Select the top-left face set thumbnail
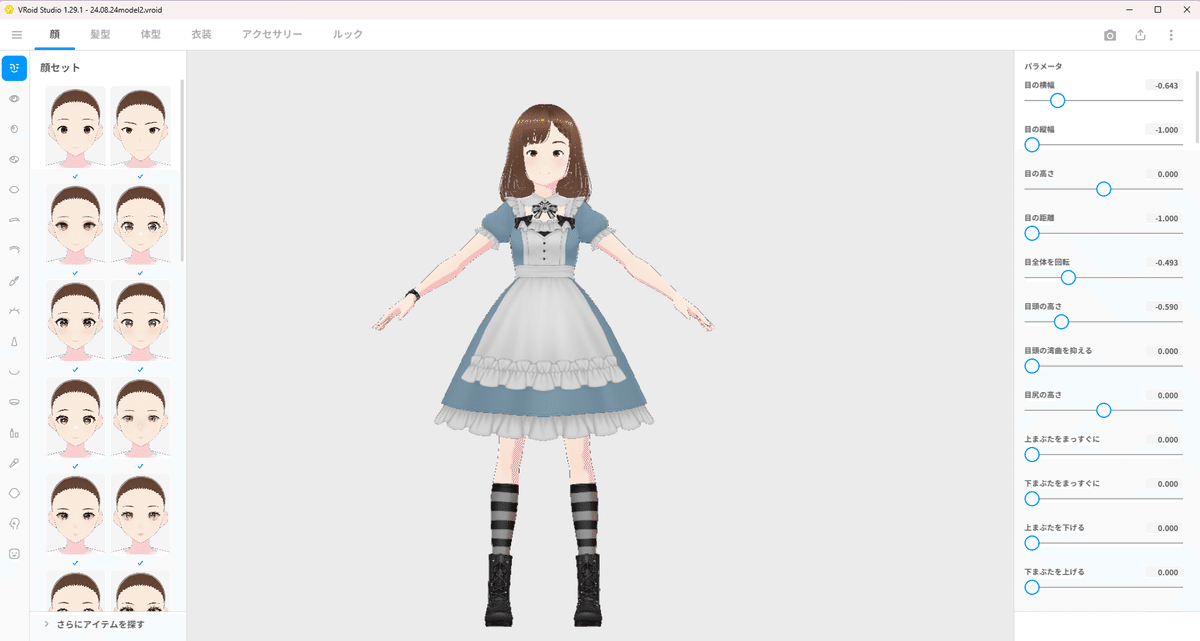Viewport: 1200px width, 641px height. tap(75, 127)
